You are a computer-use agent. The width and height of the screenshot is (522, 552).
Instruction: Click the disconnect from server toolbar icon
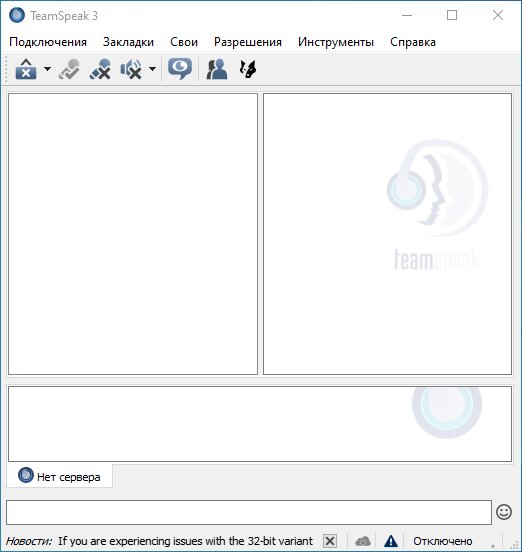pyautogui.click(x=26, y=69)
